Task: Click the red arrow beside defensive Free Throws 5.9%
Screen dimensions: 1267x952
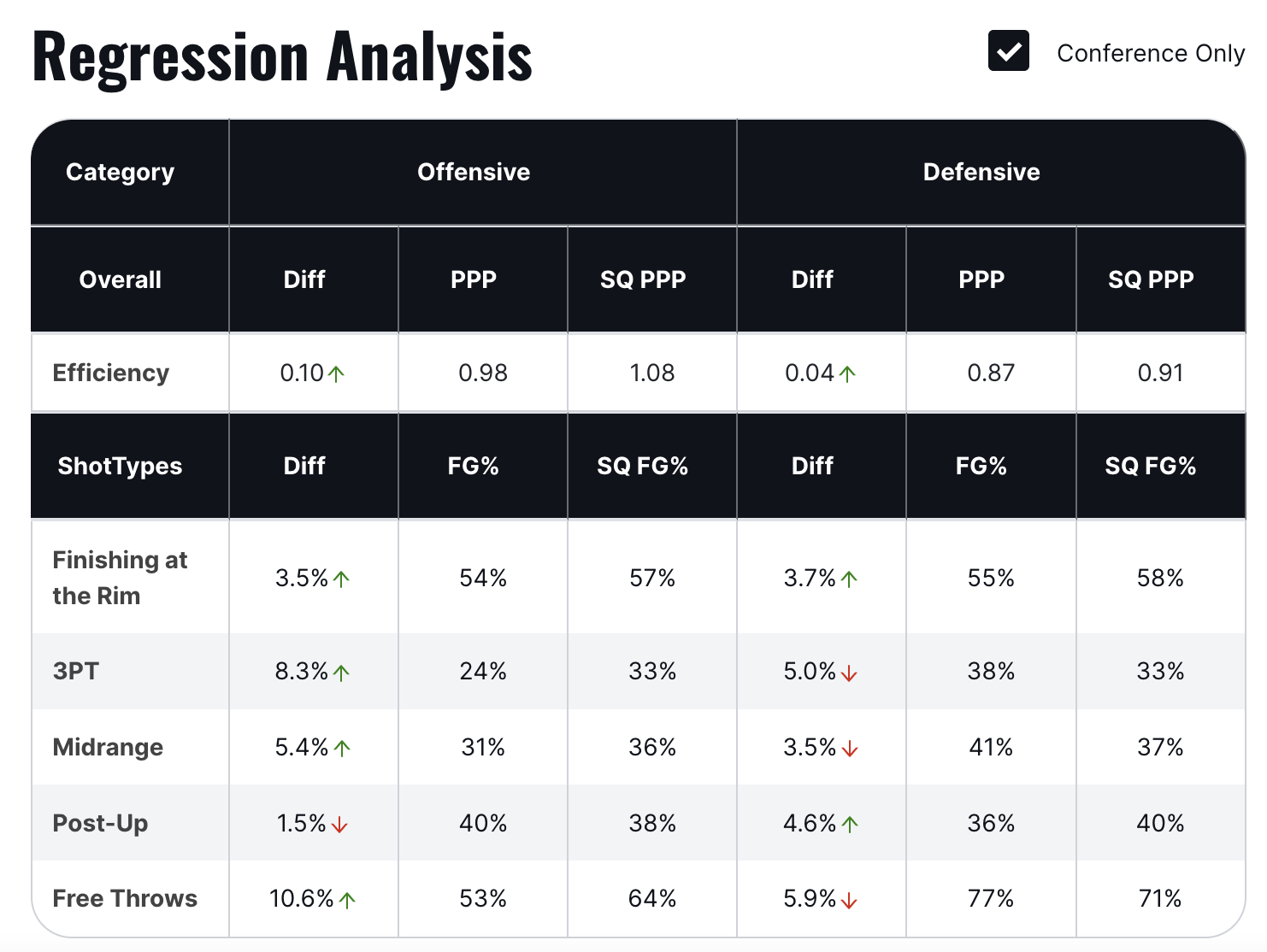Action: 849,901
